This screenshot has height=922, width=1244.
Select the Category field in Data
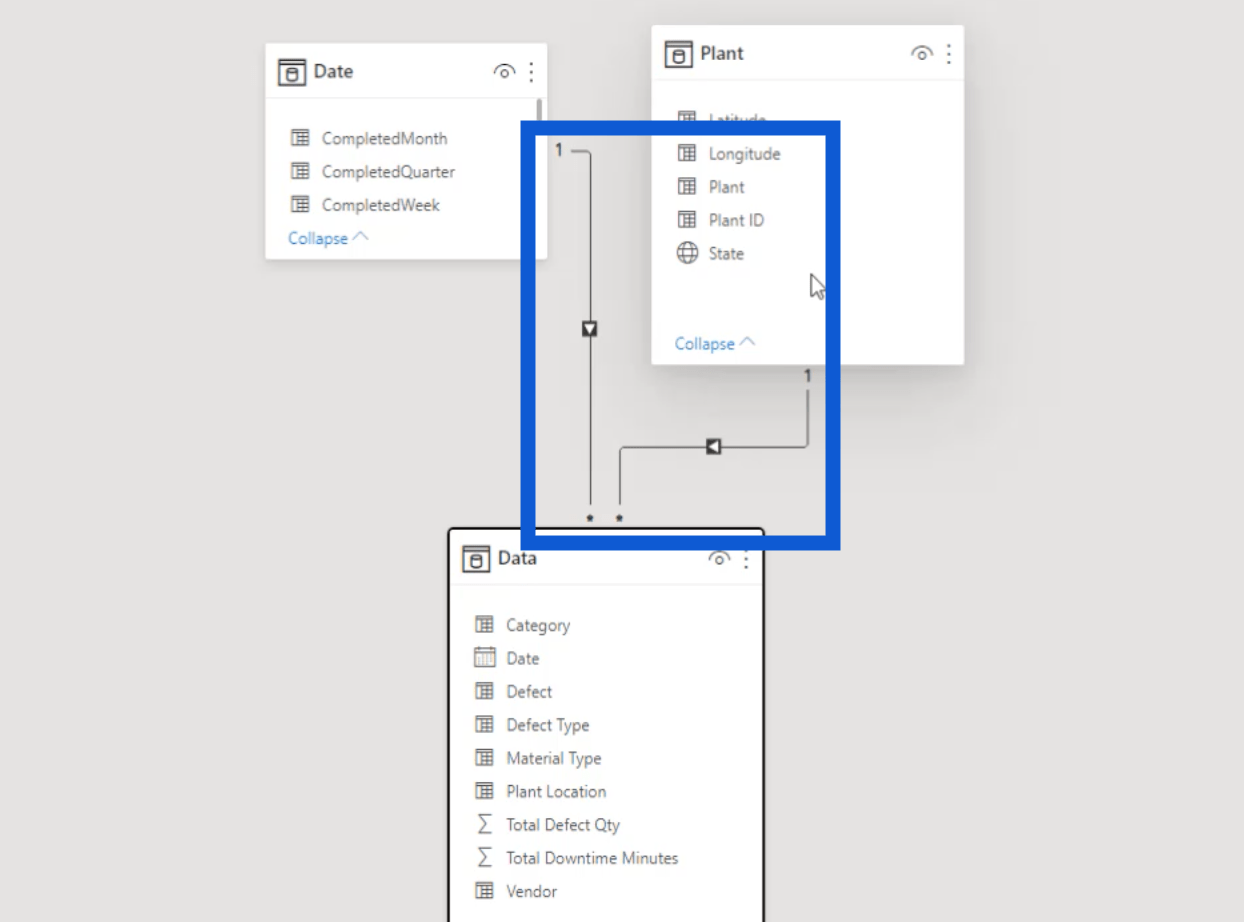(538, 625)
